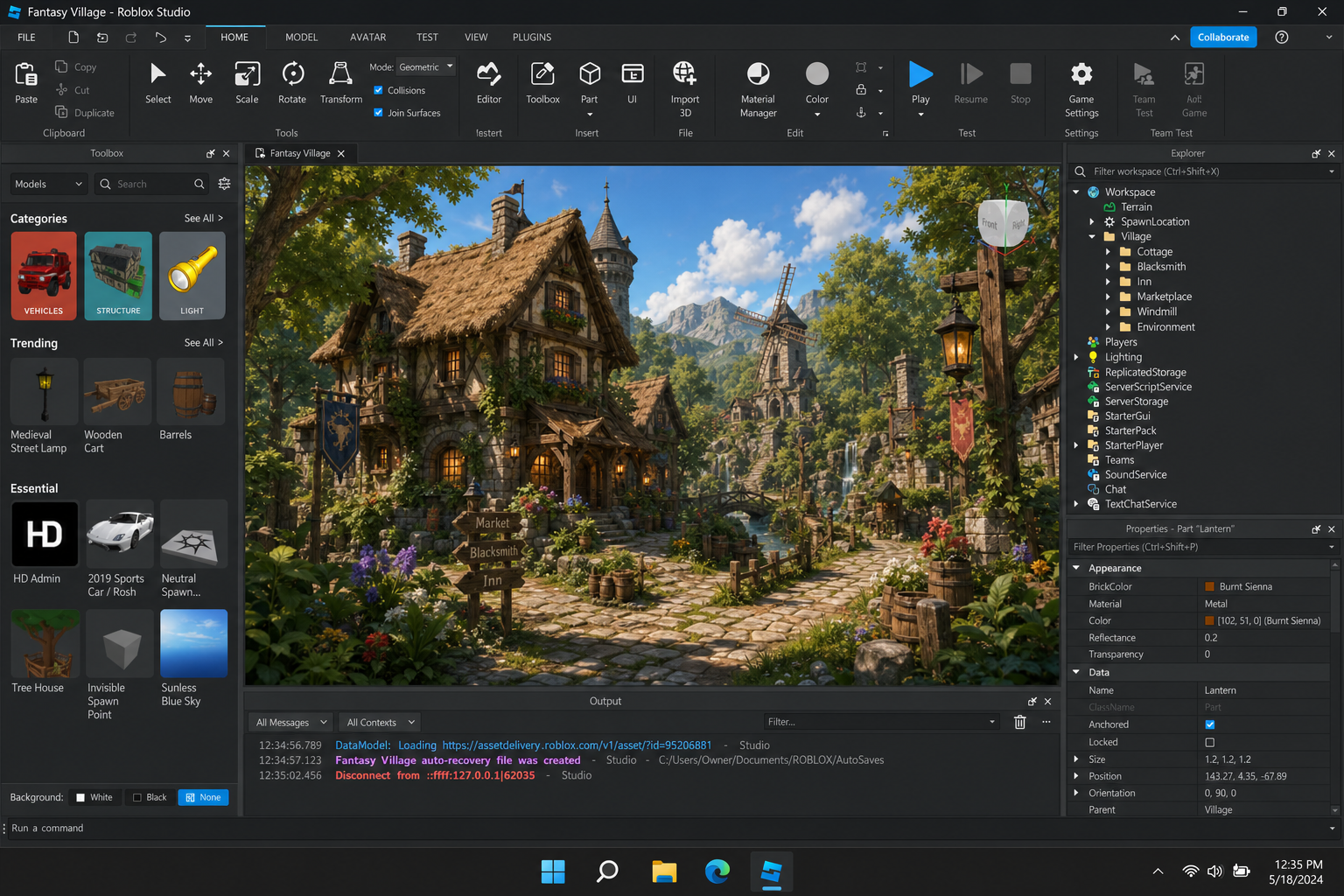Click the Paste icon

tap(26, 75)
